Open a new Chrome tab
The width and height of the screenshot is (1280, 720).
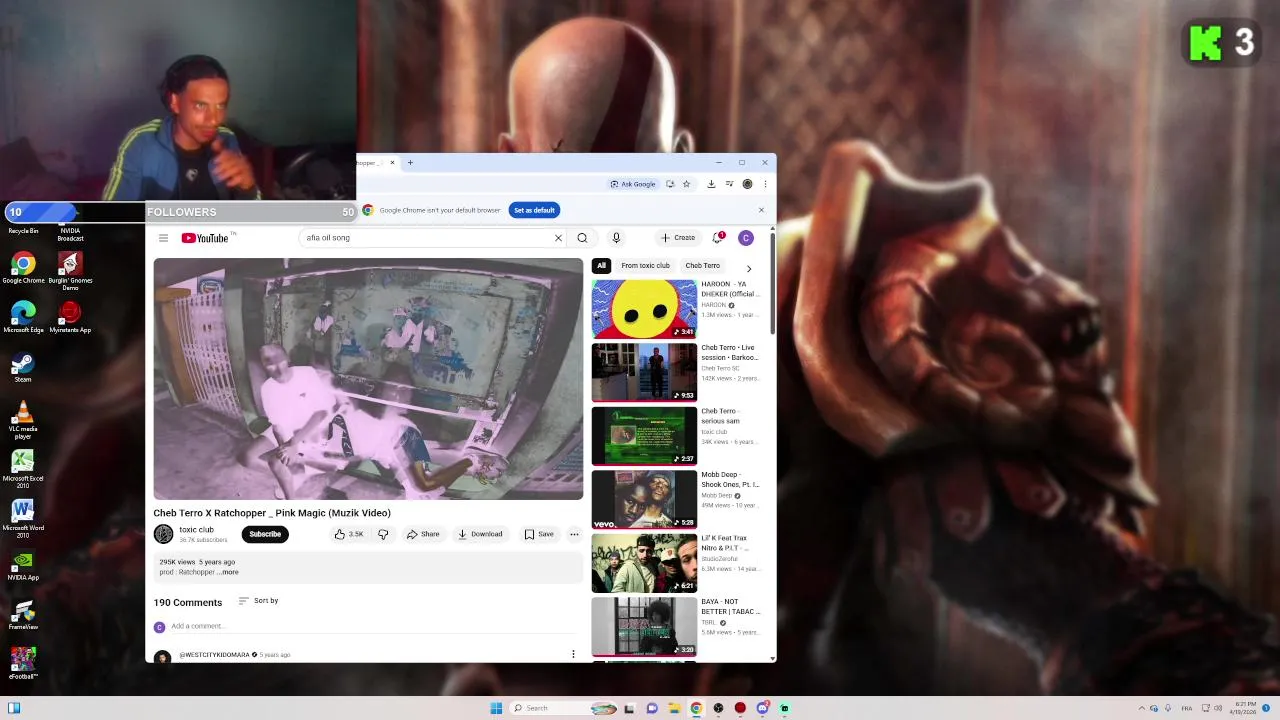(410, 162)
